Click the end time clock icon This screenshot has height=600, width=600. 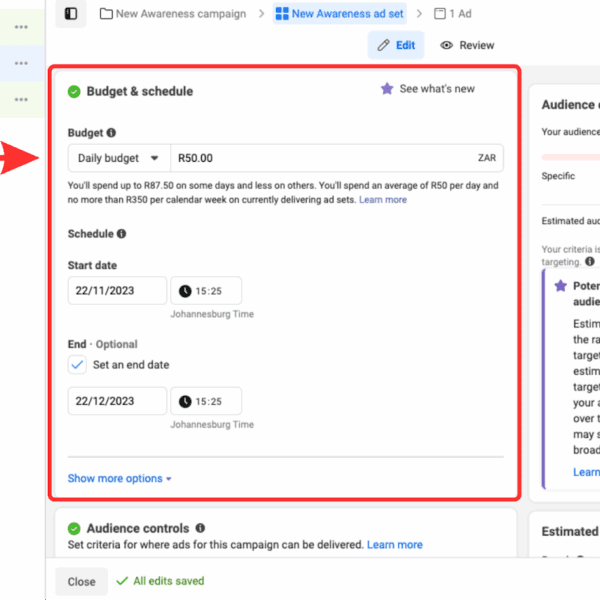185,401
